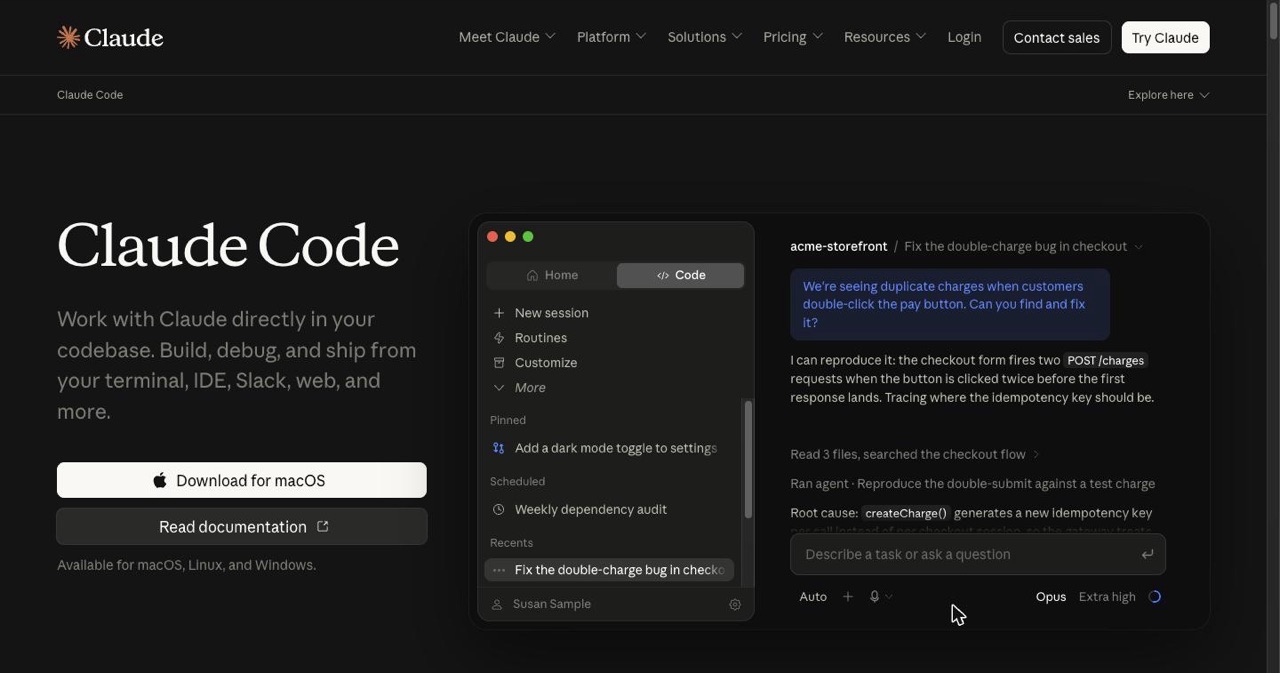Viewport: 1280px width, 673px height.
Task: Click Download for macOS
Action: (x=242, y=480)
